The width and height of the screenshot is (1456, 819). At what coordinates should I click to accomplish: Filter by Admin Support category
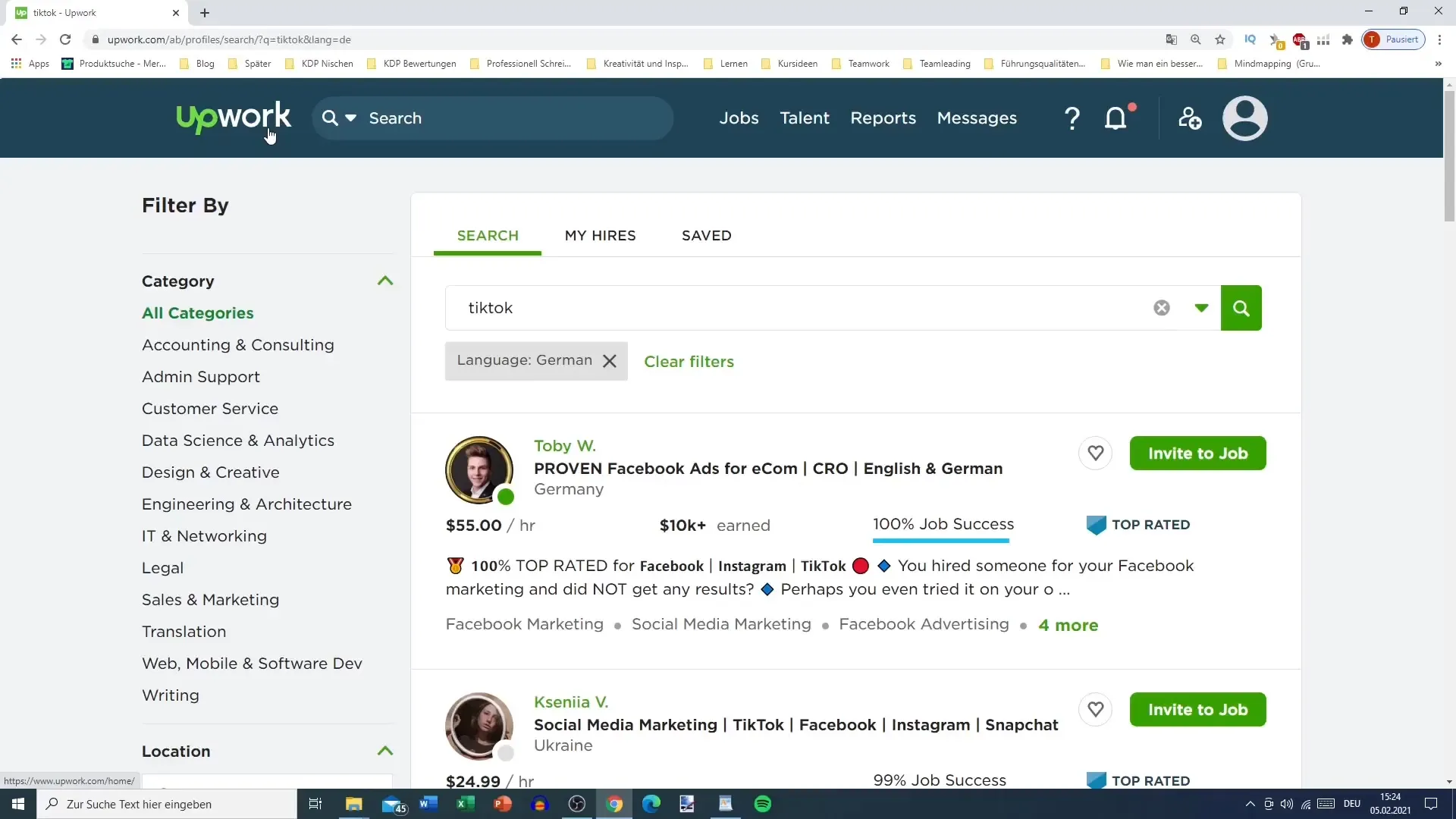(x=200, y=377)
